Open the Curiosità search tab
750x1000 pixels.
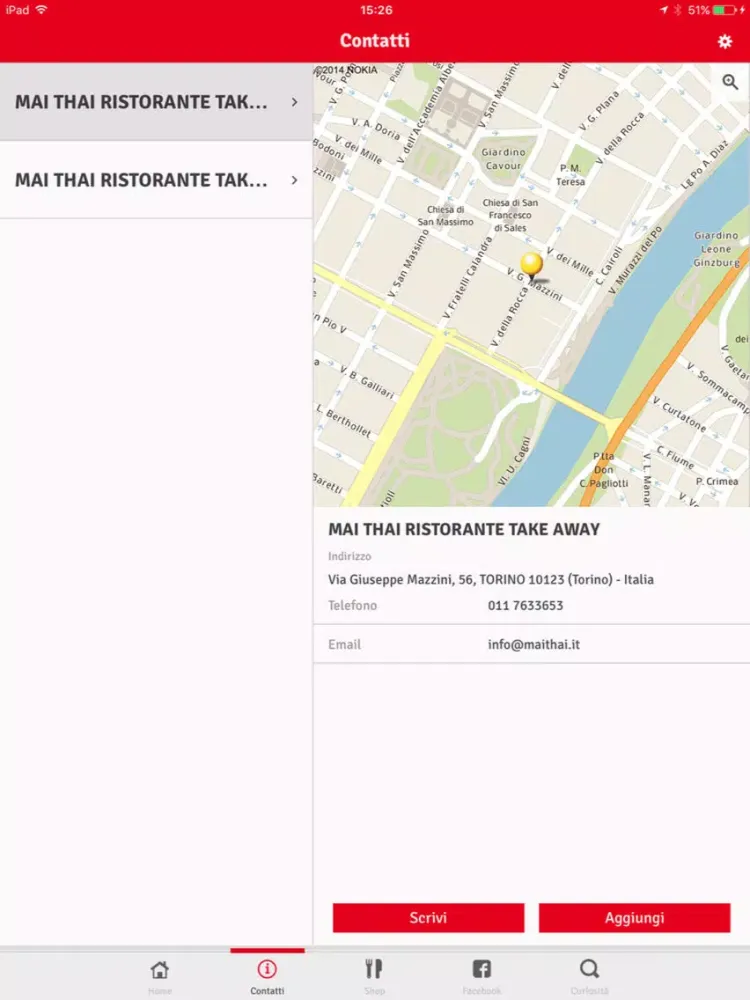click(589, 976)
